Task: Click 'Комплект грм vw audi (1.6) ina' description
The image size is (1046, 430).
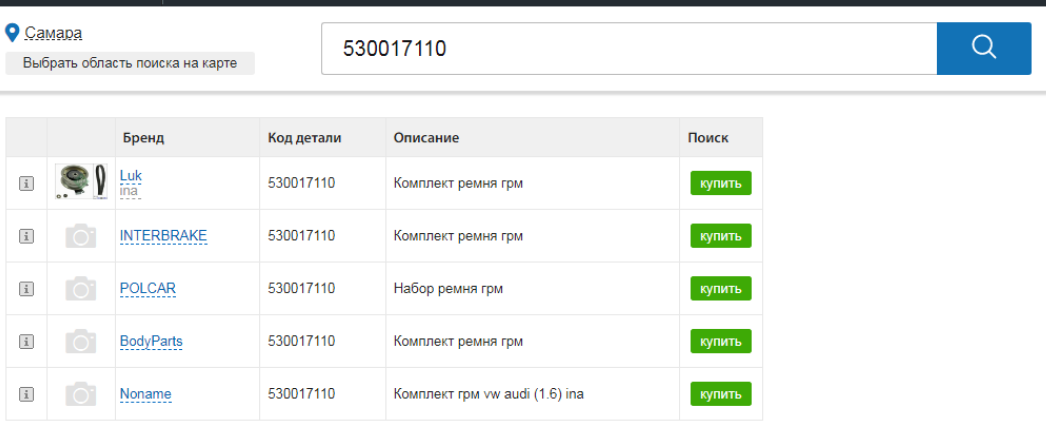Action: click(489, 394)
